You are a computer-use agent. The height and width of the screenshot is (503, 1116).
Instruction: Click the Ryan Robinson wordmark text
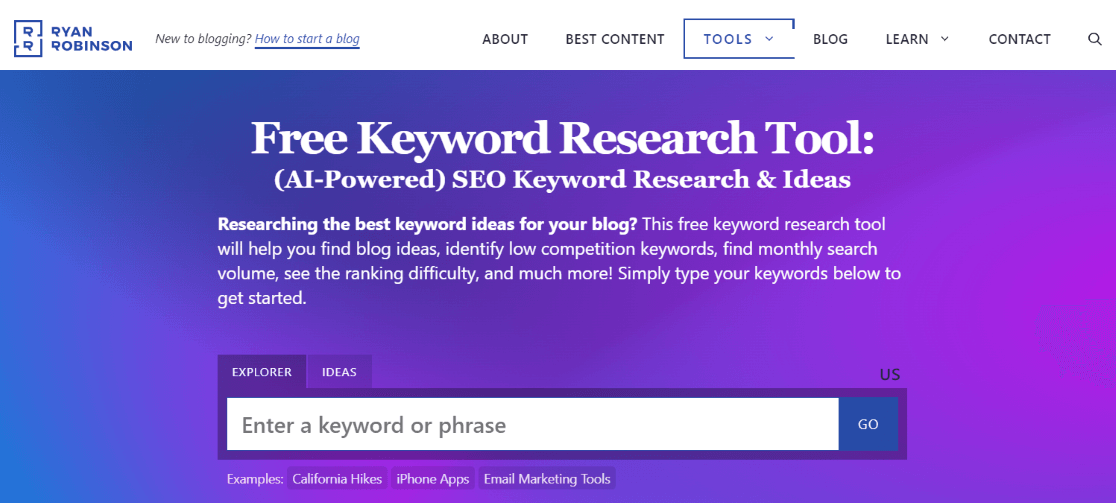92,38
